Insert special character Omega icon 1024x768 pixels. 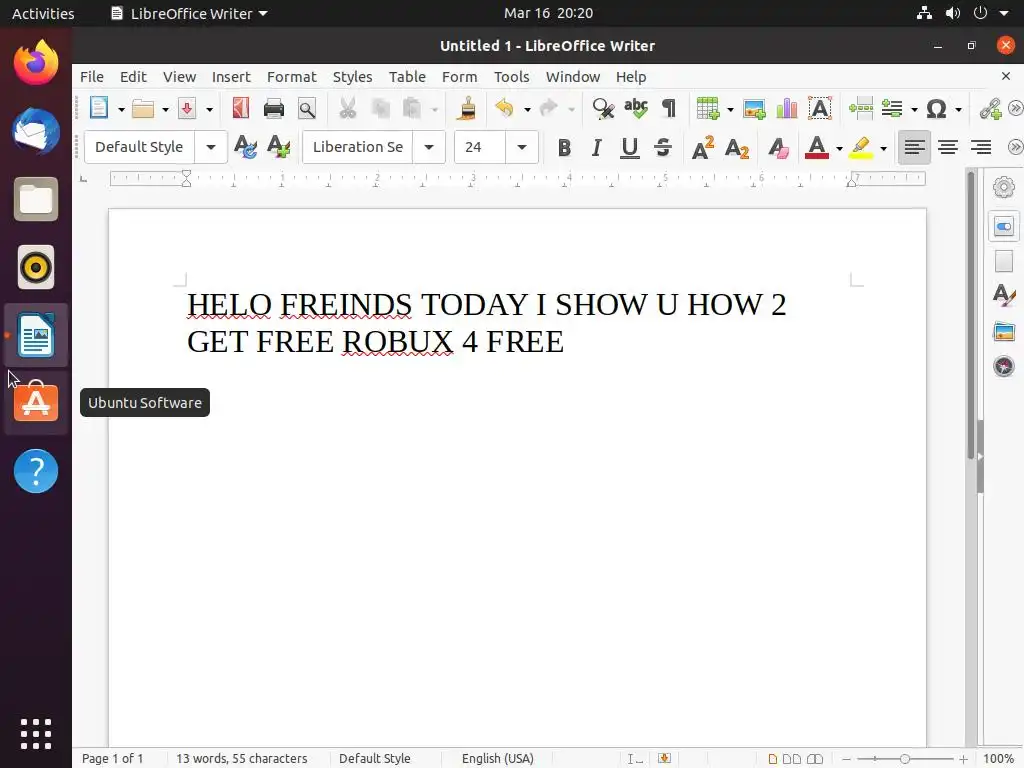click(x=936, y=108)
